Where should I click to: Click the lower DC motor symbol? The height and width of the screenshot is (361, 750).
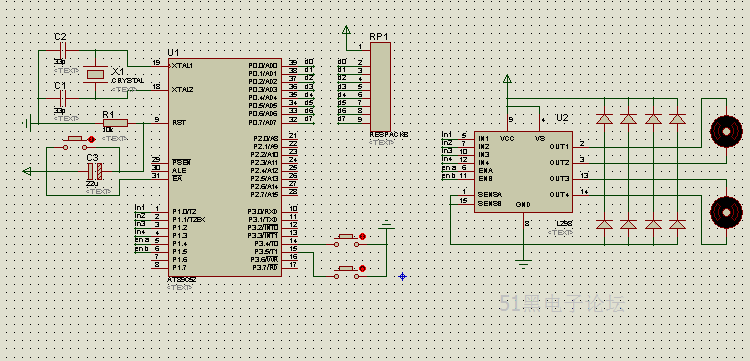tap(726, 211)
